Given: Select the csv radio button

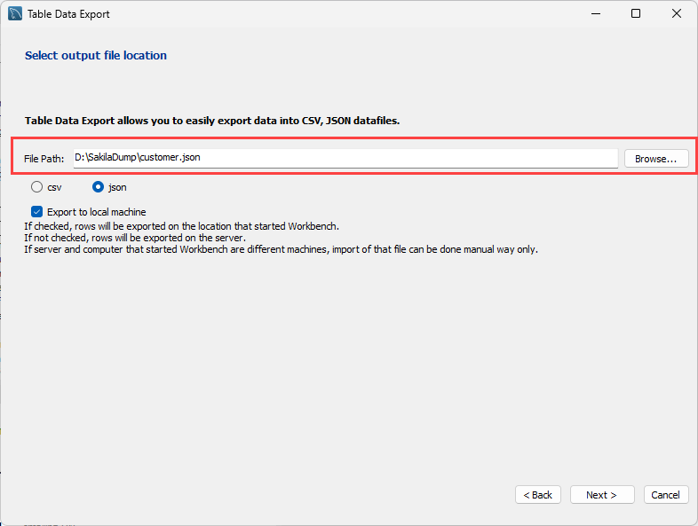Looking at the screenshot, I should coord(37,187).
